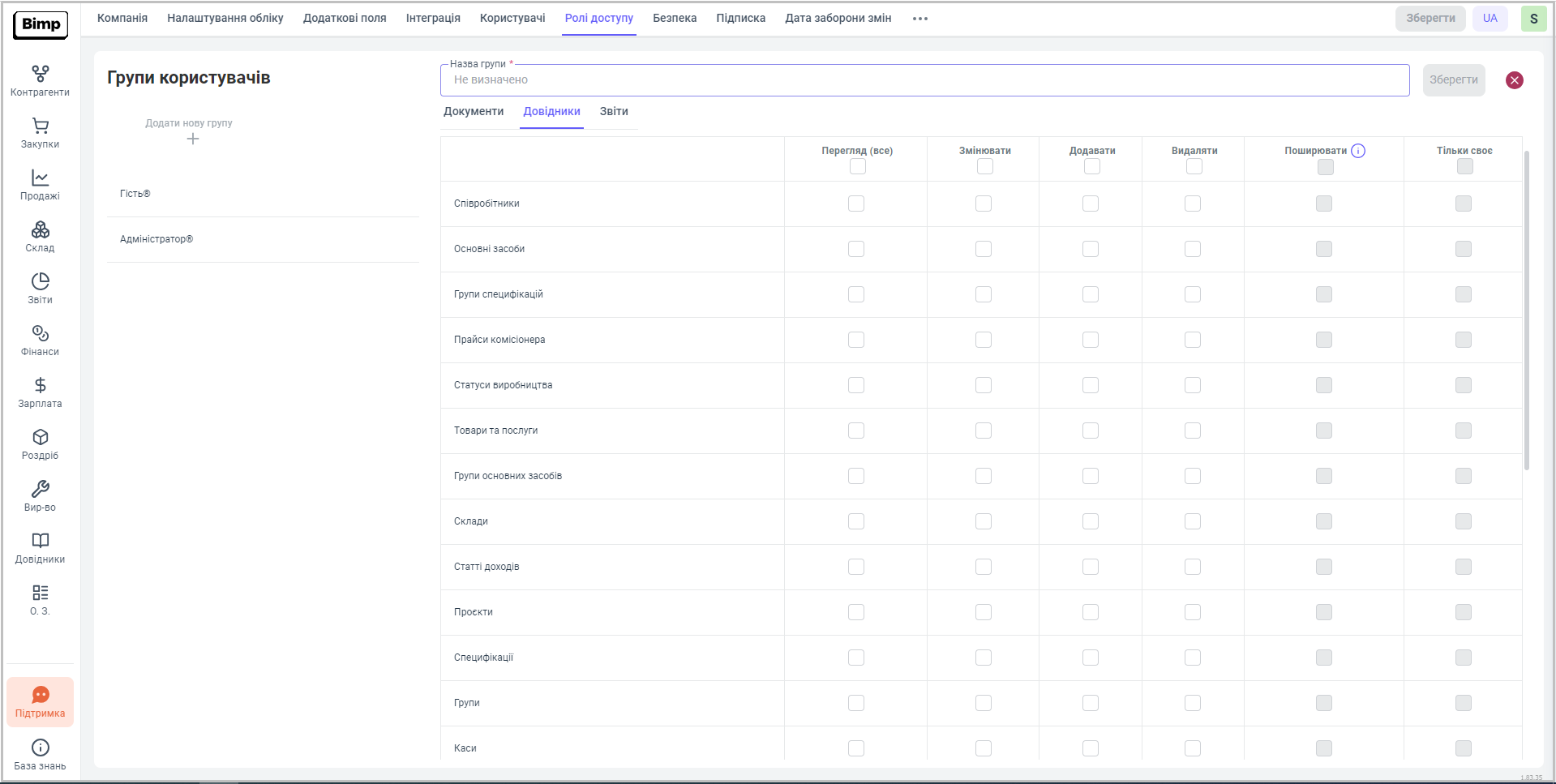Switch to the Документи tab

474,112
